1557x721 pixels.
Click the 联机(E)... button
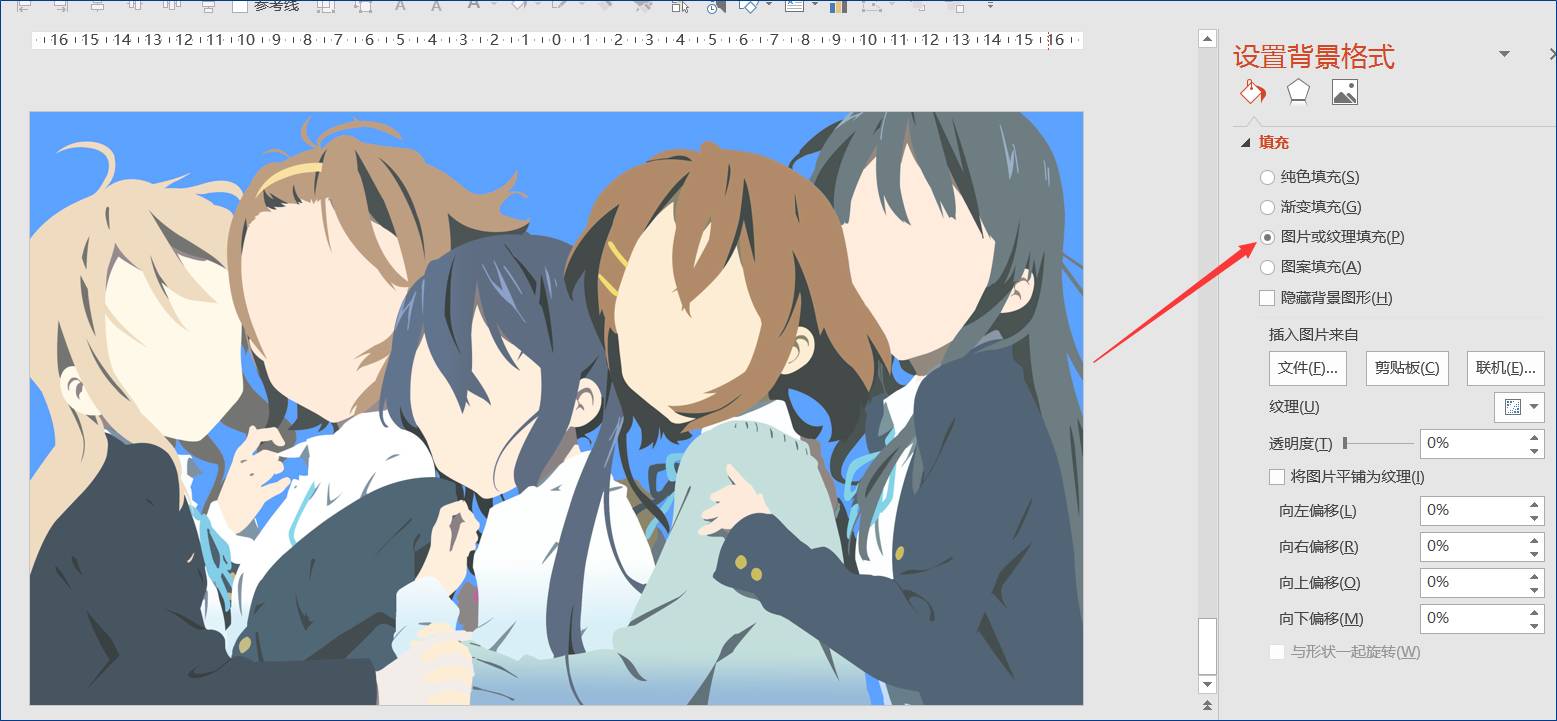click(x=1506, y=368)
